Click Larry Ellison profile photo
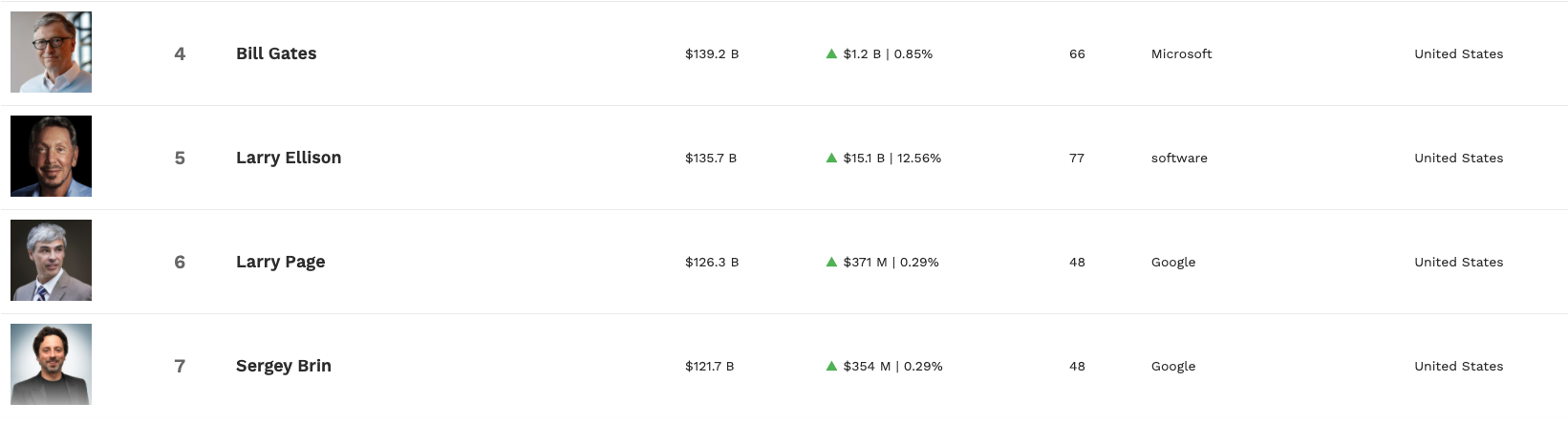This screenshot has width=1568, height=424. tap(51, 156)
